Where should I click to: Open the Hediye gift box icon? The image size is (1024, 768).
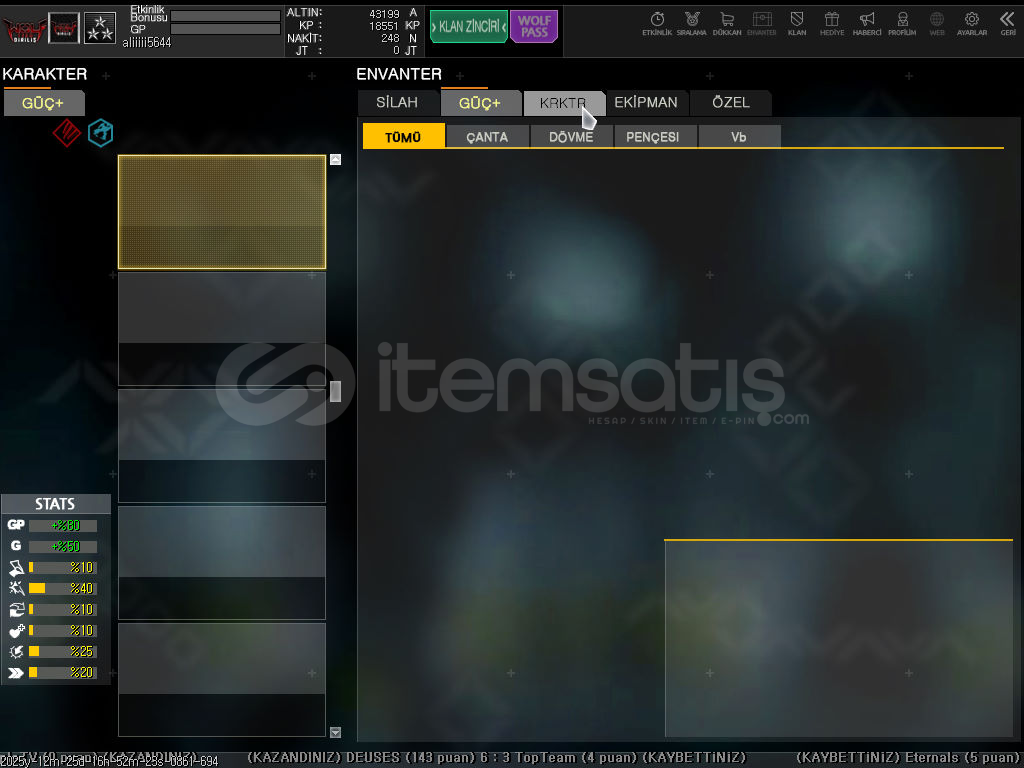(x=832, y=22)
